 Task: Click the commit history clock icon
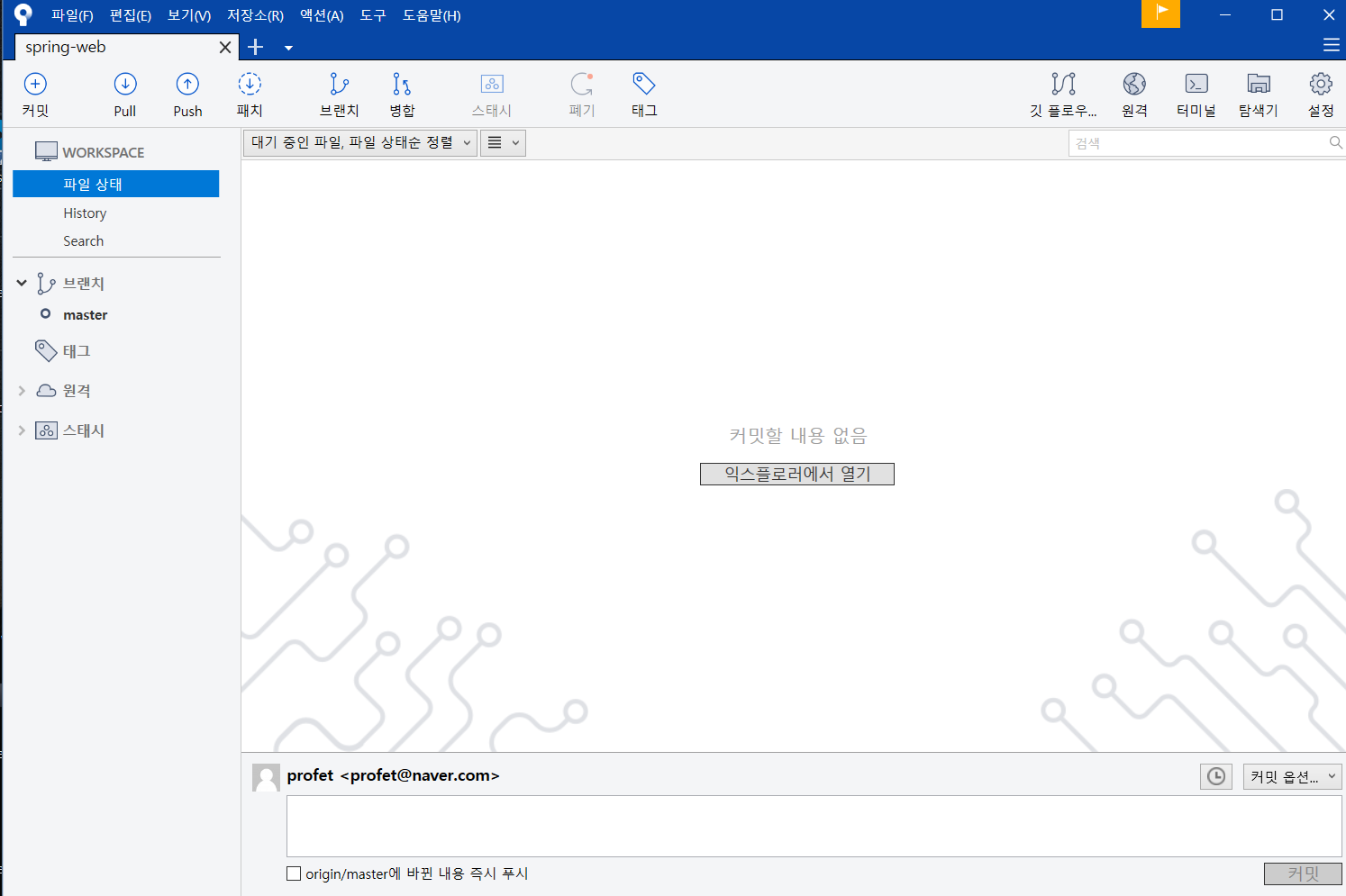tap(1216, 776)
